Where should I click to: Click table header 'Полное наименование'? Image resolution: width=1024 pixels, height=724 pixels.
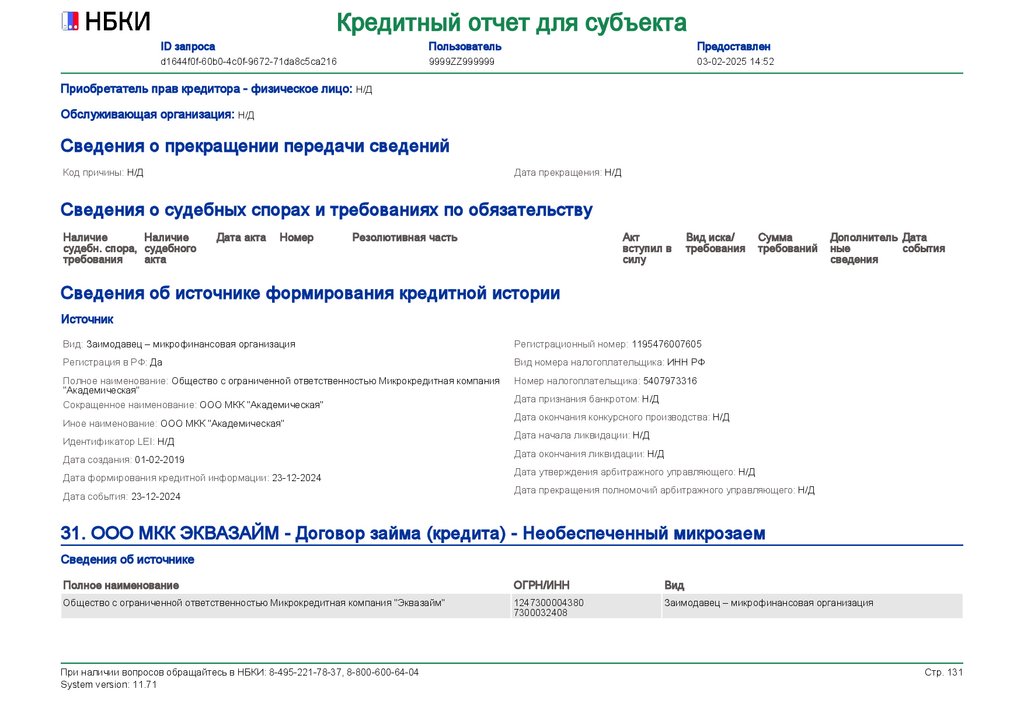pos(121,586)
